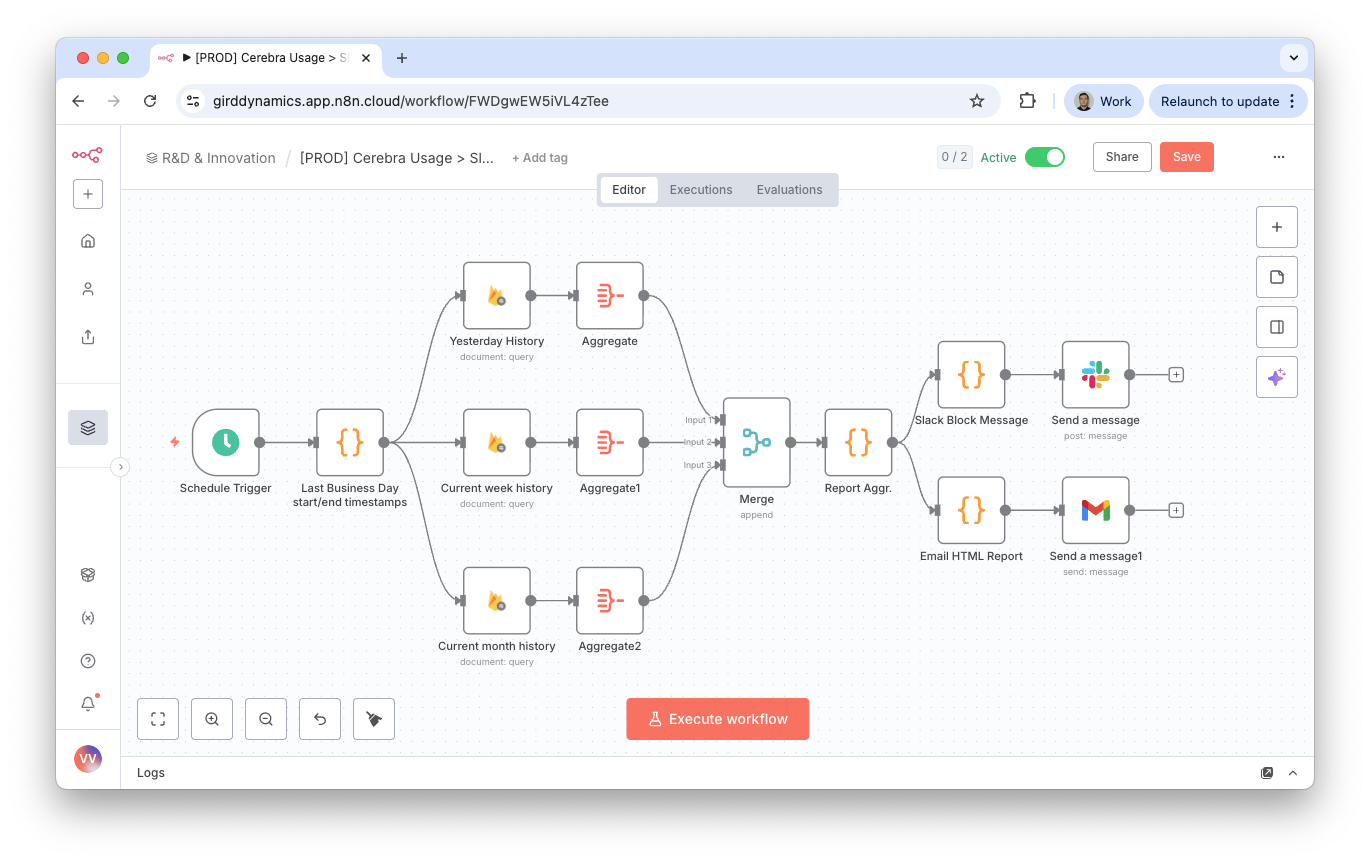Image resolution: width=1370 pixels, height=863 pixels.
Task: Open the Email HTML Report node
Action: (x=971, y=510)
